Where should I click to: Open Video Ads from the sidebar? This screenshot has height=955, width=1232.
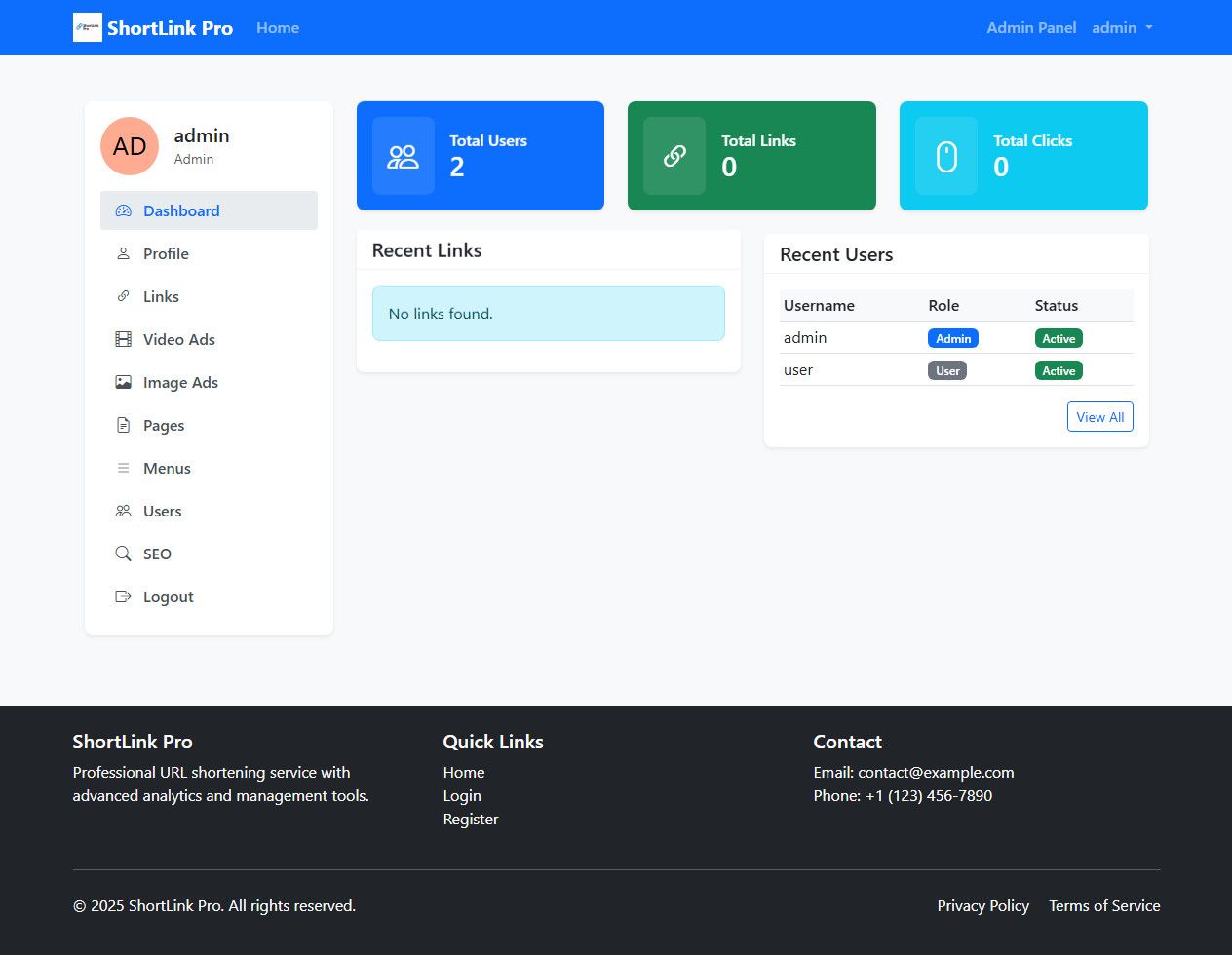(x=209, y=339)
